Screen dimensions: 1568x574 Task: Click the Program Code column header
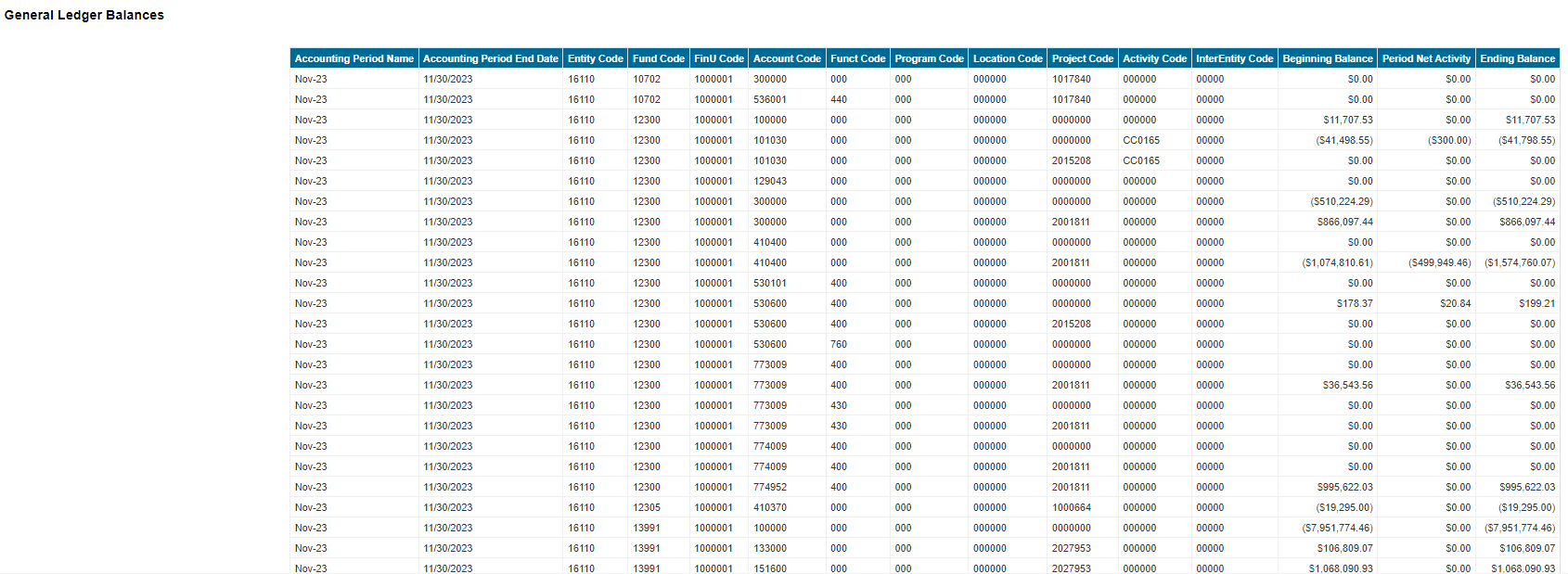coord(929,58)
